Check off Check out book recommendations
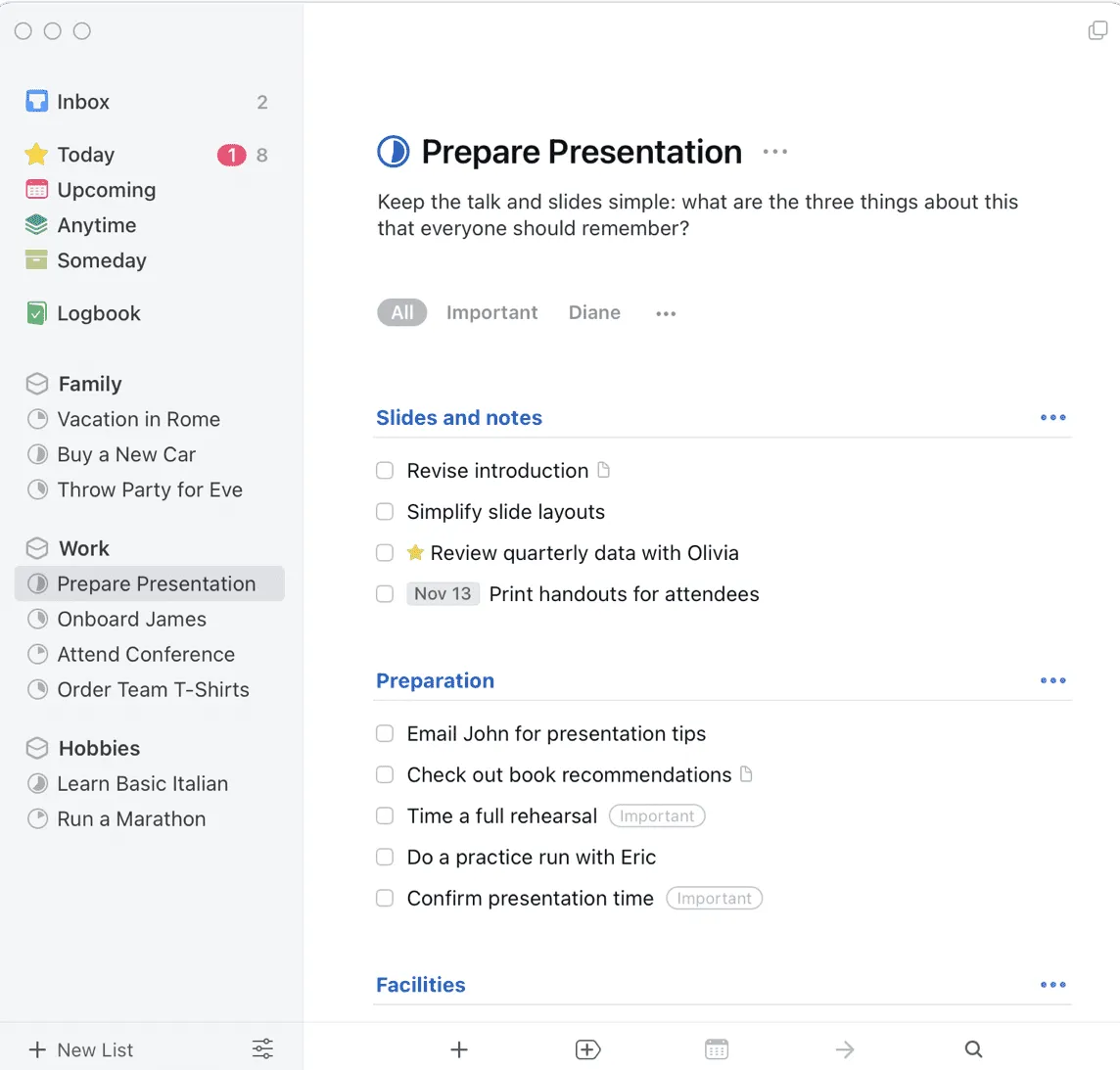1120x1070 pixels. click(385, 774)
